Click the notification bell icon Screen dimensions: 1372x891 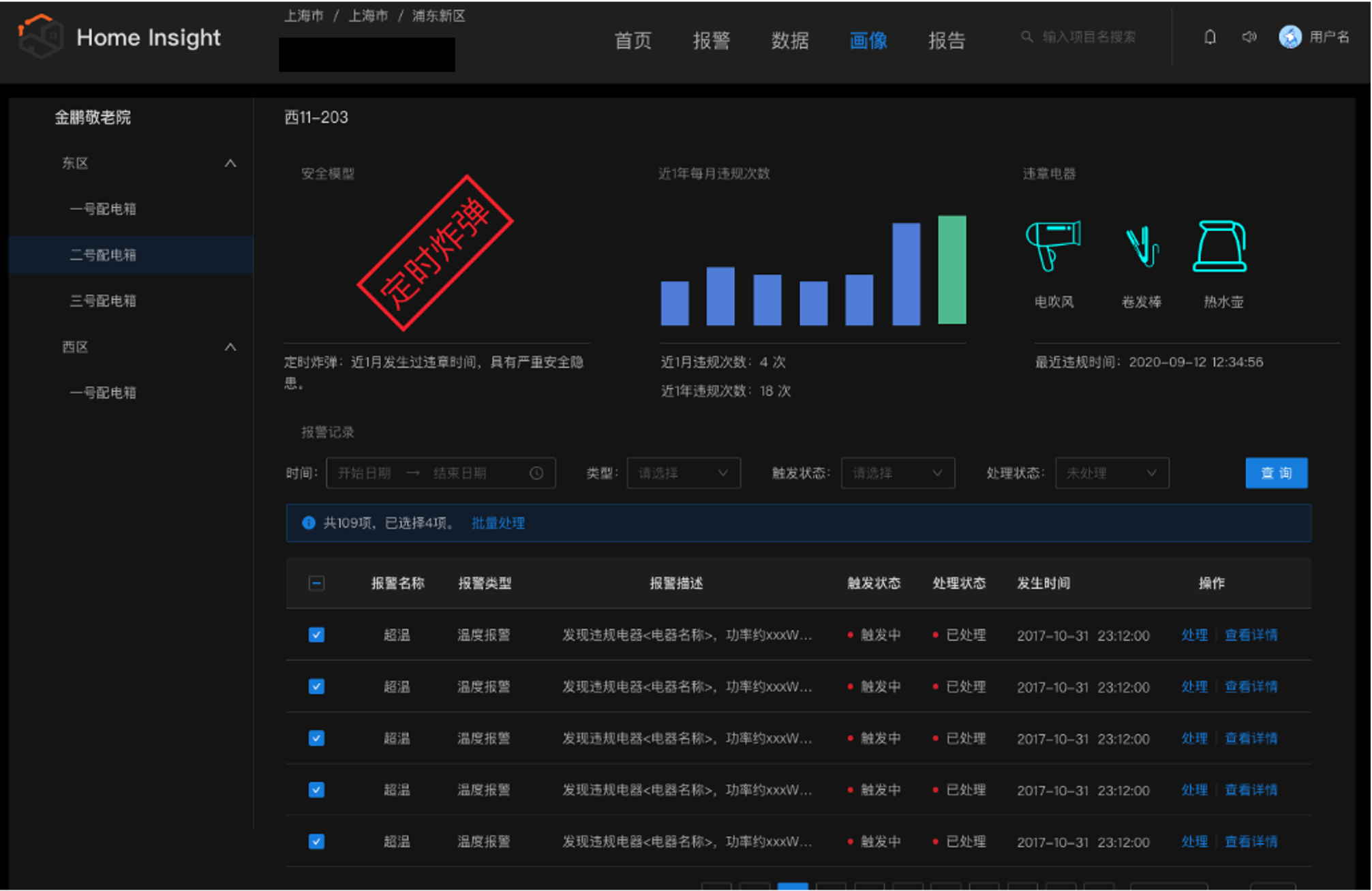click(1210, 37)
